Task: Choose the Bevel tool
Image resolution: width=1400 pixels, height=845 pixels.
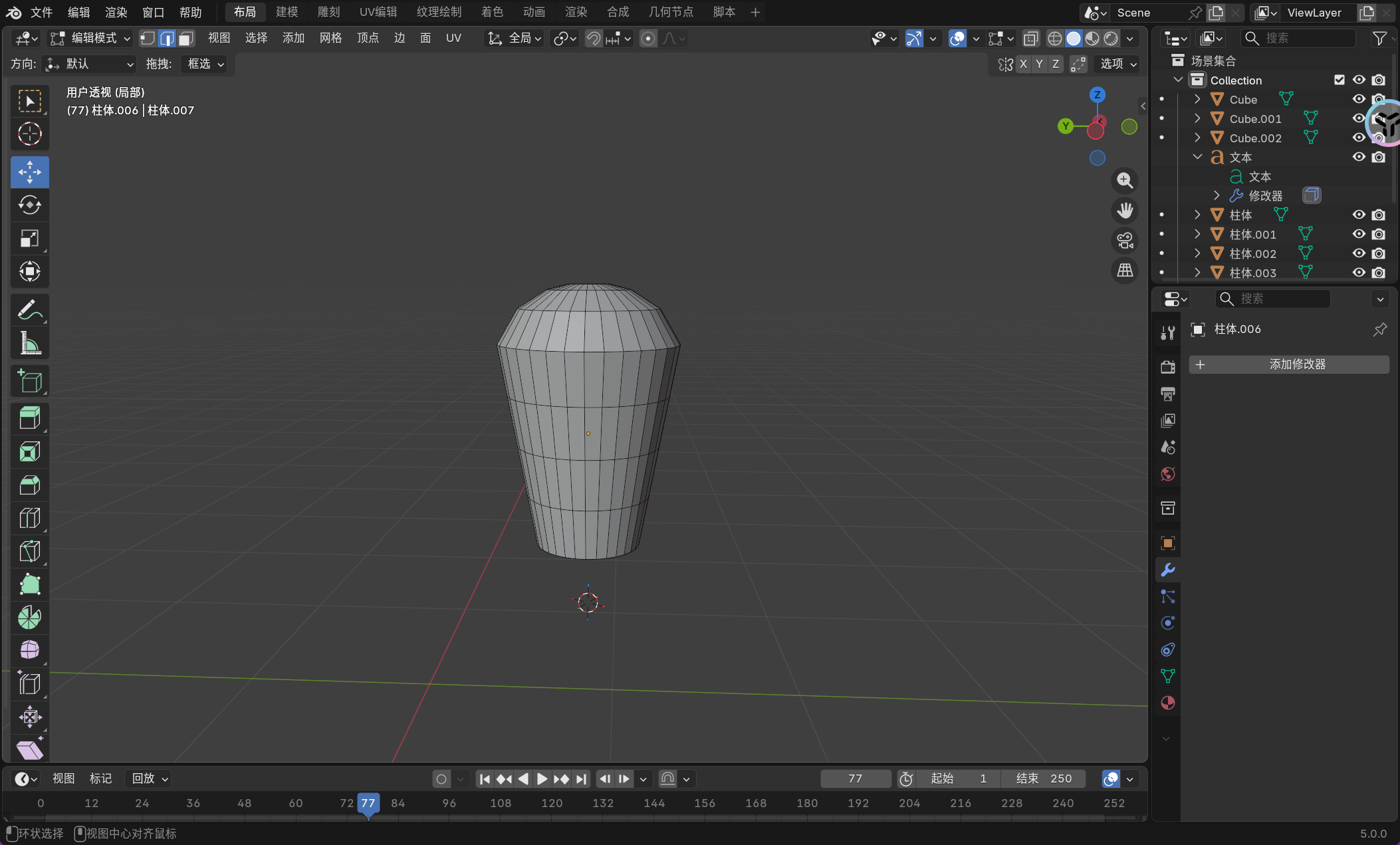Action: (29, 485)
